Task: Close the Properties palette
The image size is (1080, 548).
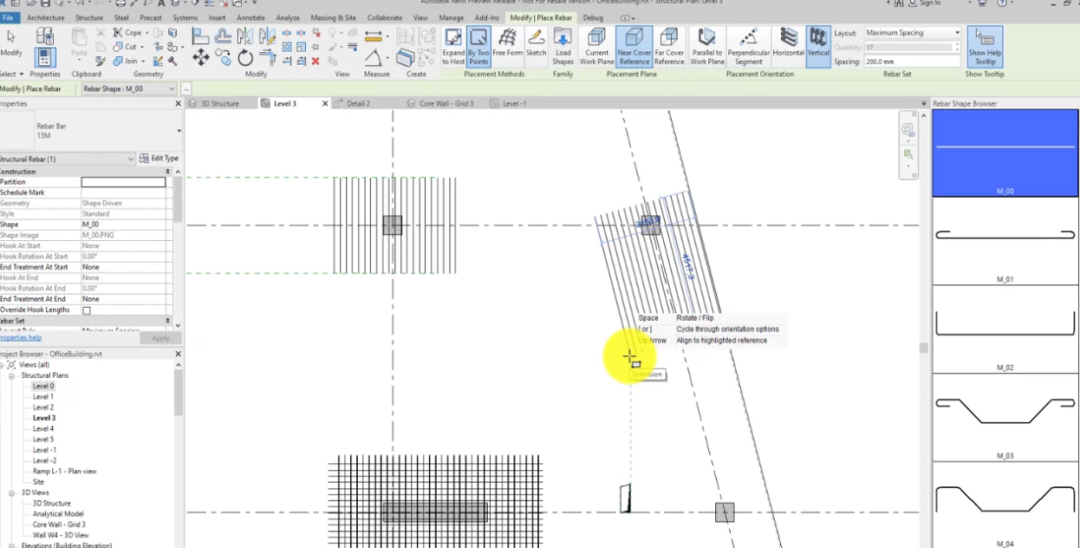Action: coord(178,104)
